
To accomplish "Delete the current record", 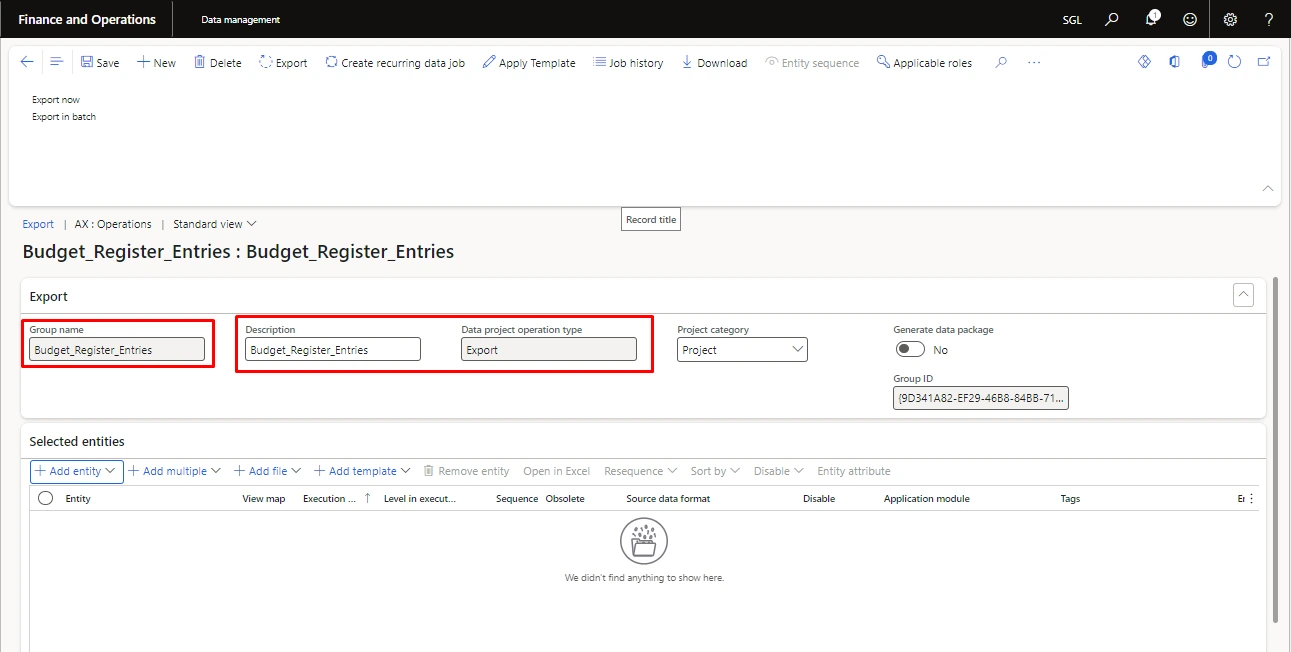I will (x=217, y=62).
